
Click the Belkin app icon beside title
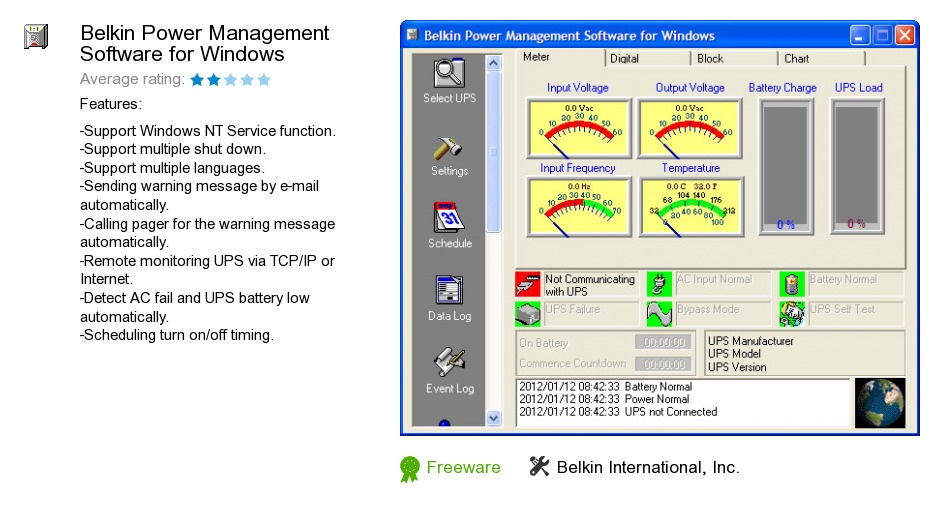[36, 37]
